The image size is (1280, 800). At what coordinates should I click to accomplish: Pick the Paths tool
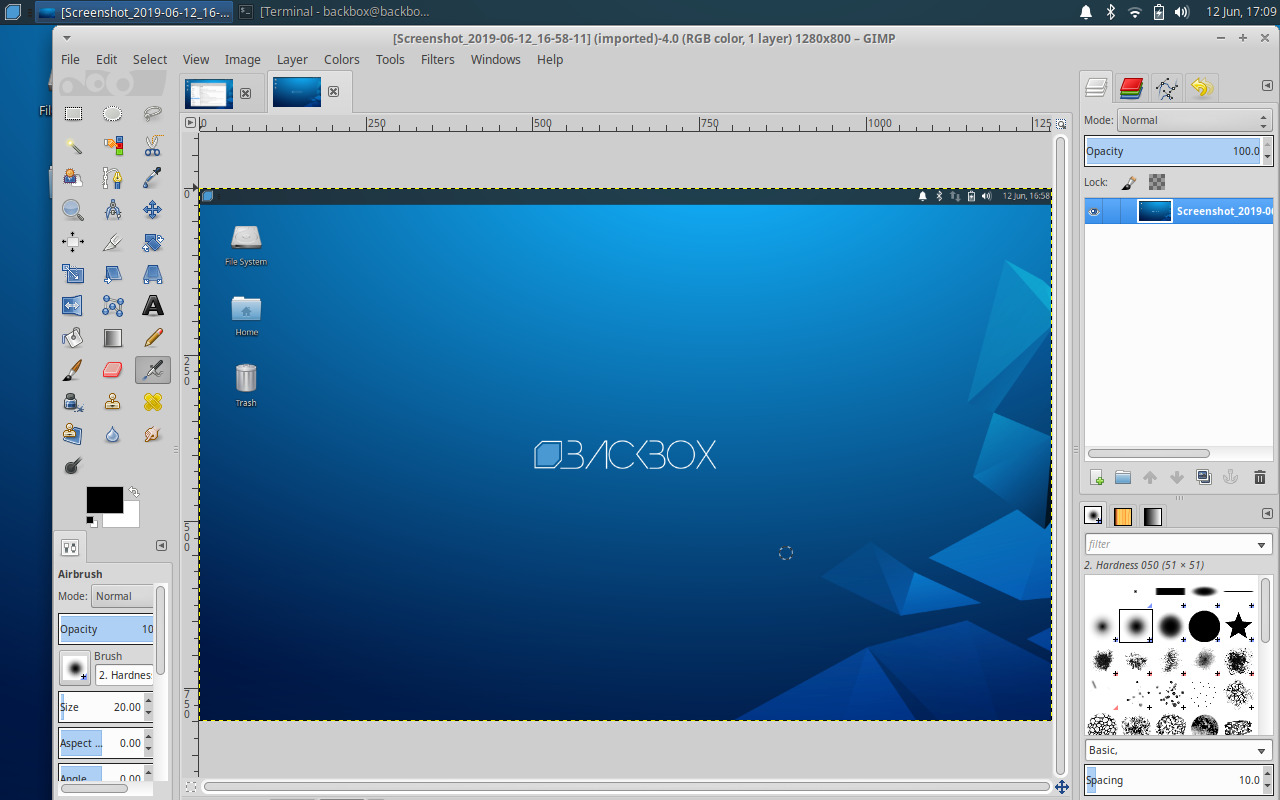[x=112, y=178]
